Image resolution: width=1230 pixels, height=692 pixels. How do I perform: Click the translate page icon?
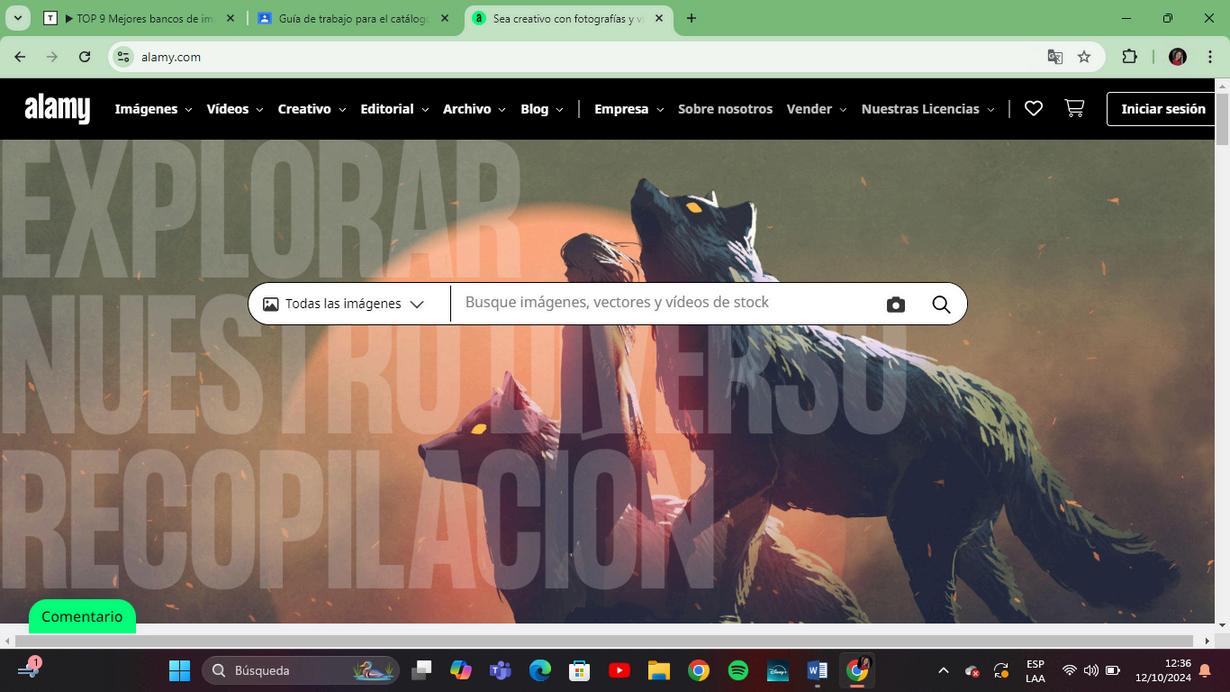[1055, 57]
